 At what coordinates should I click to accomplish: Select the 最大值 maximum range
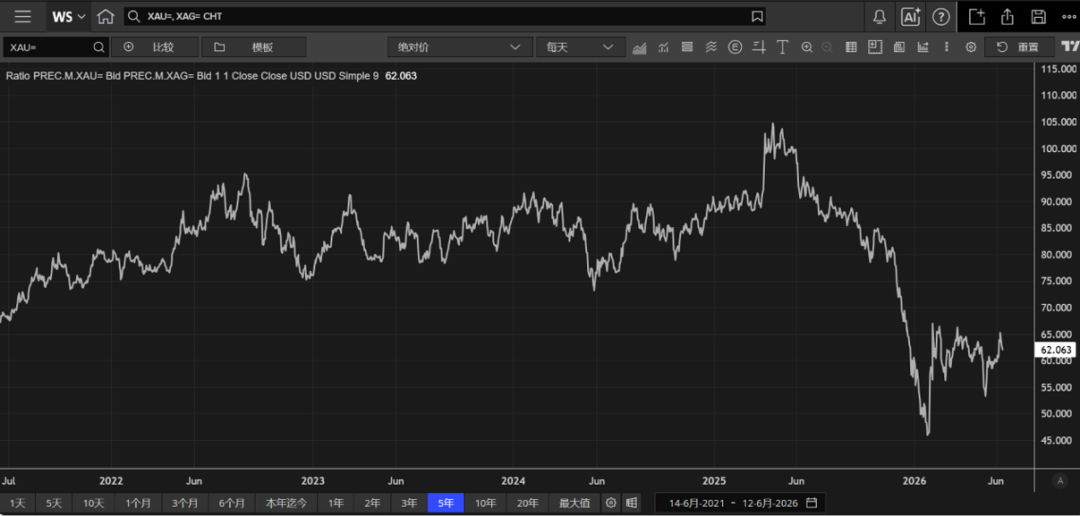coord(574,503)
